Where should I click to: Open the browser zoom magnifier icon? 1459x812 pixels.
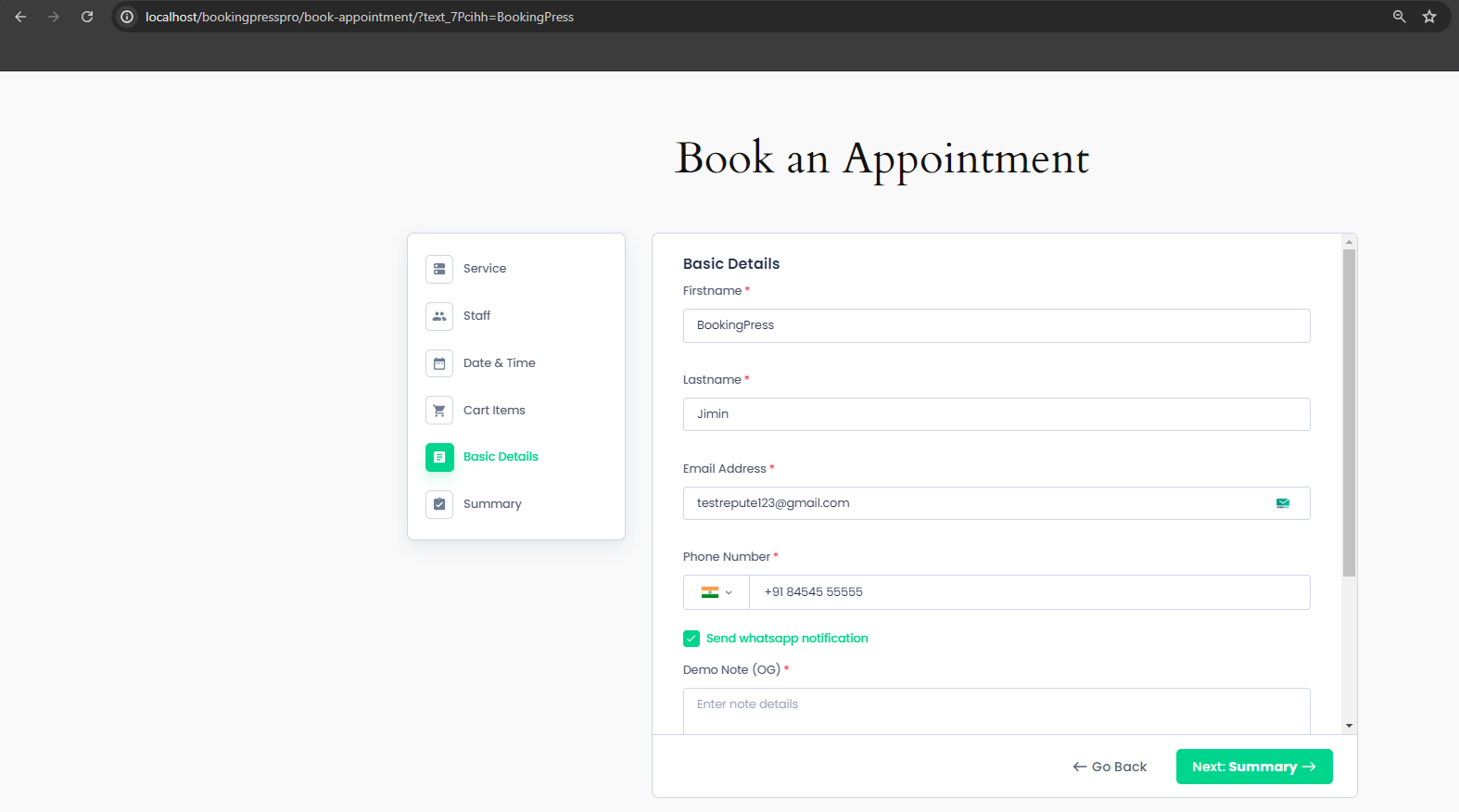tap(1400, 17)
